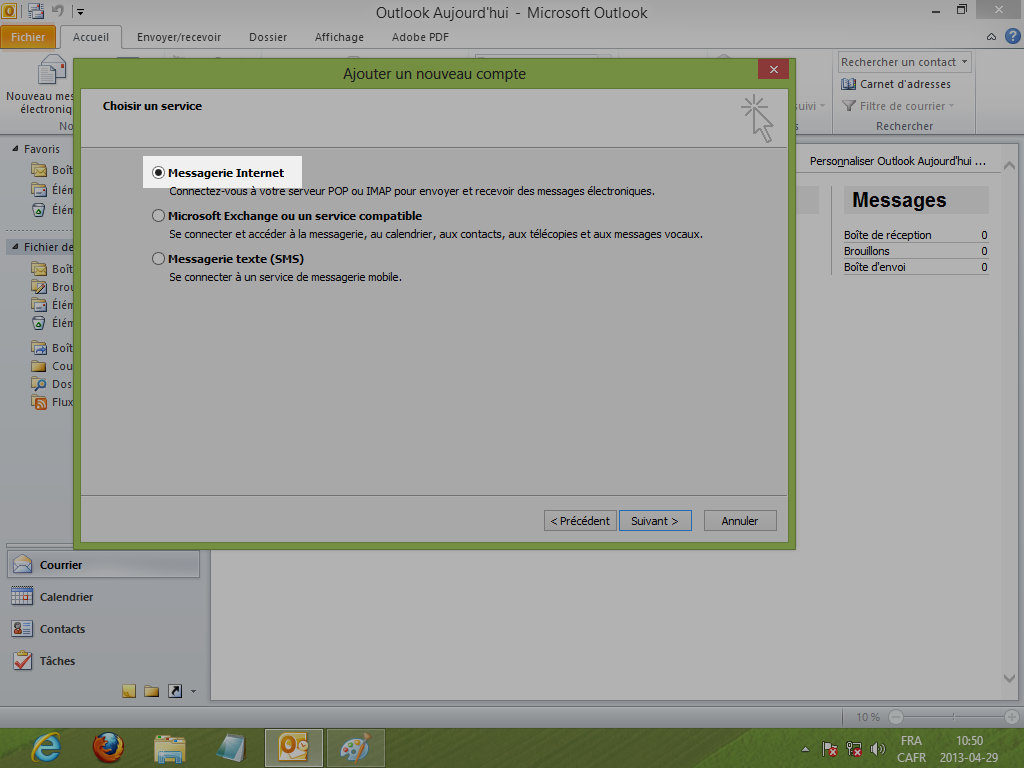Image resolution: width=1024 pixels, height=768 pixels.
Task: Go back with Précédent button
Action: pyautogui.click(x=580, y=520)
